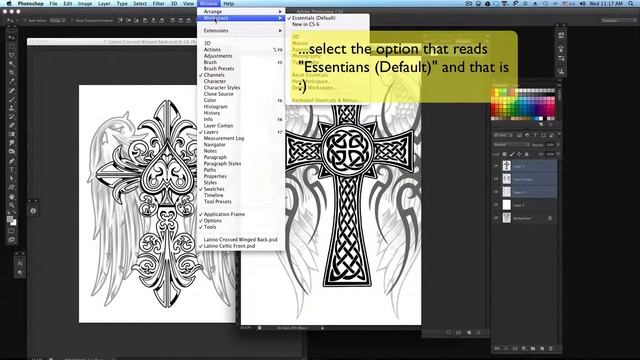Viewport: 640px width, 360px height.
Task: Open the layer Fill dropdown arrow
Action: click(558, 154)
